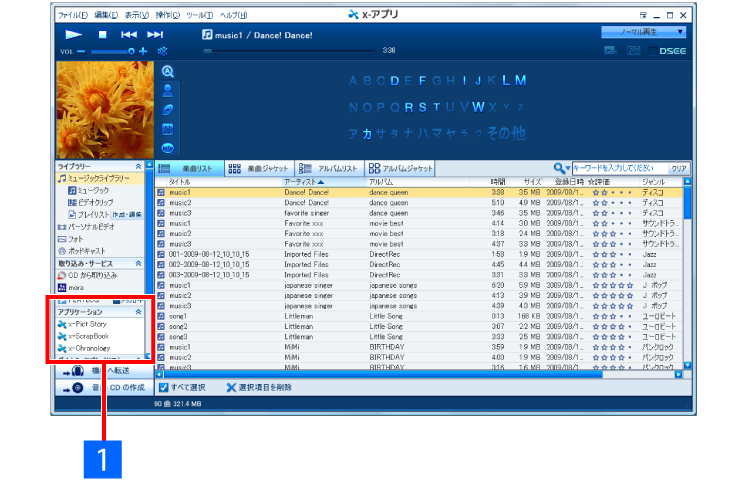Toggle the すべて選択 checkbox
This screenshot has height=489, width=740.
[164, 386]
